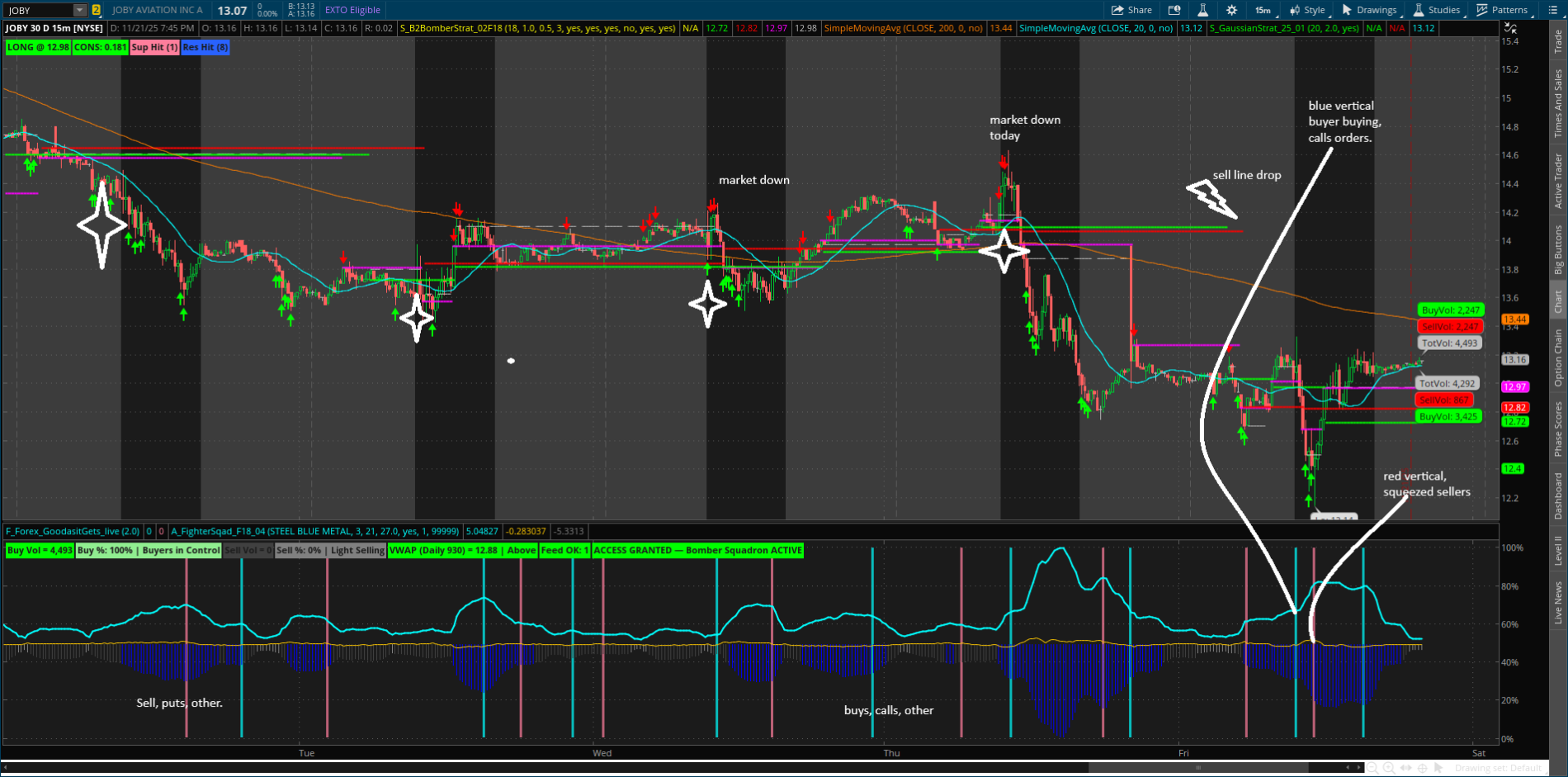The width and height of the screenshot is (1568, 777).
Task: Toggle the F_Forex_GoodasitGets_live study label
Action: [x=73, y=531]
